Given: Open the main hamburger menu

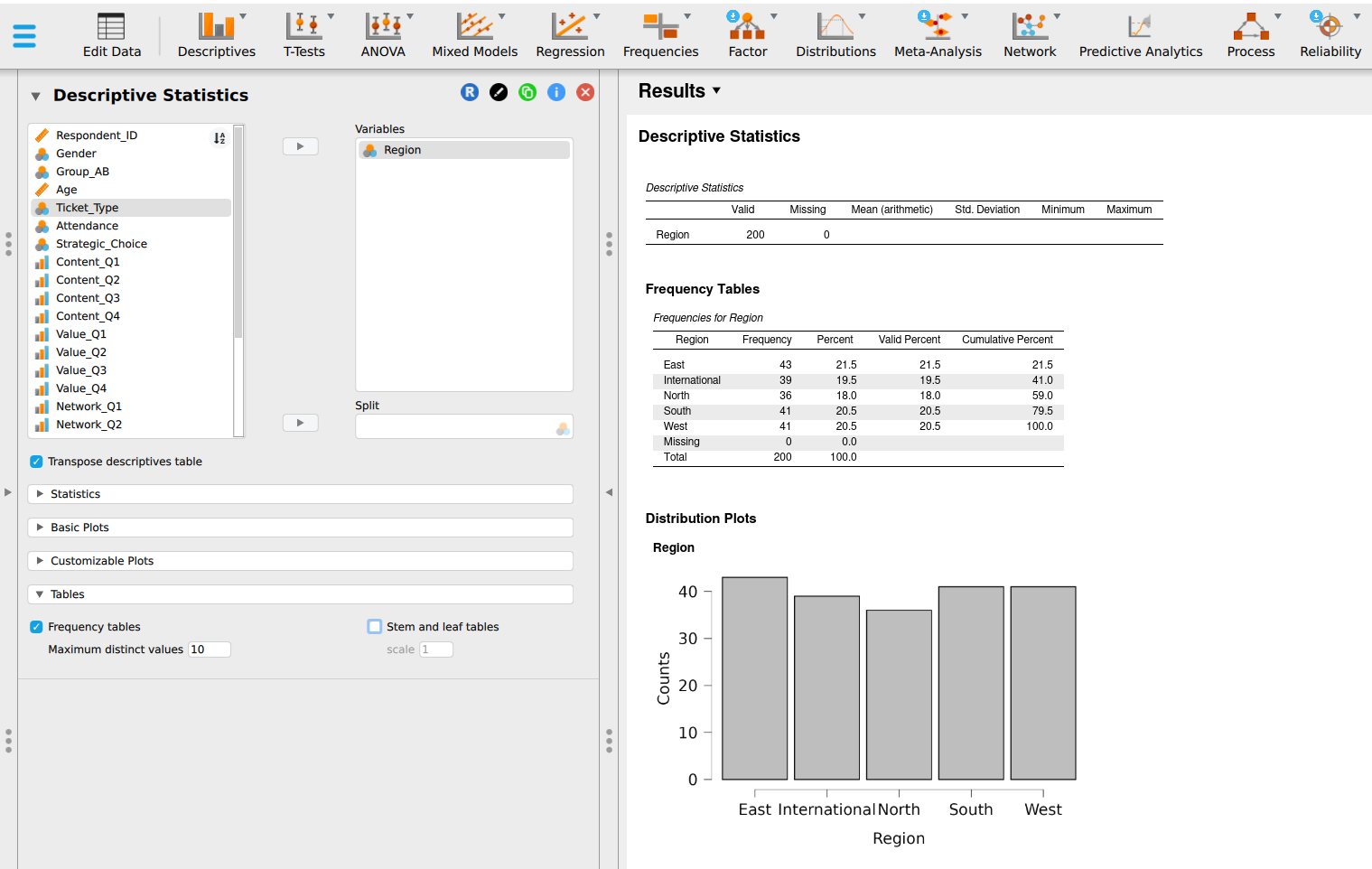Looking at the screenshot, I should pyautogui.click(x=24, y=36).
